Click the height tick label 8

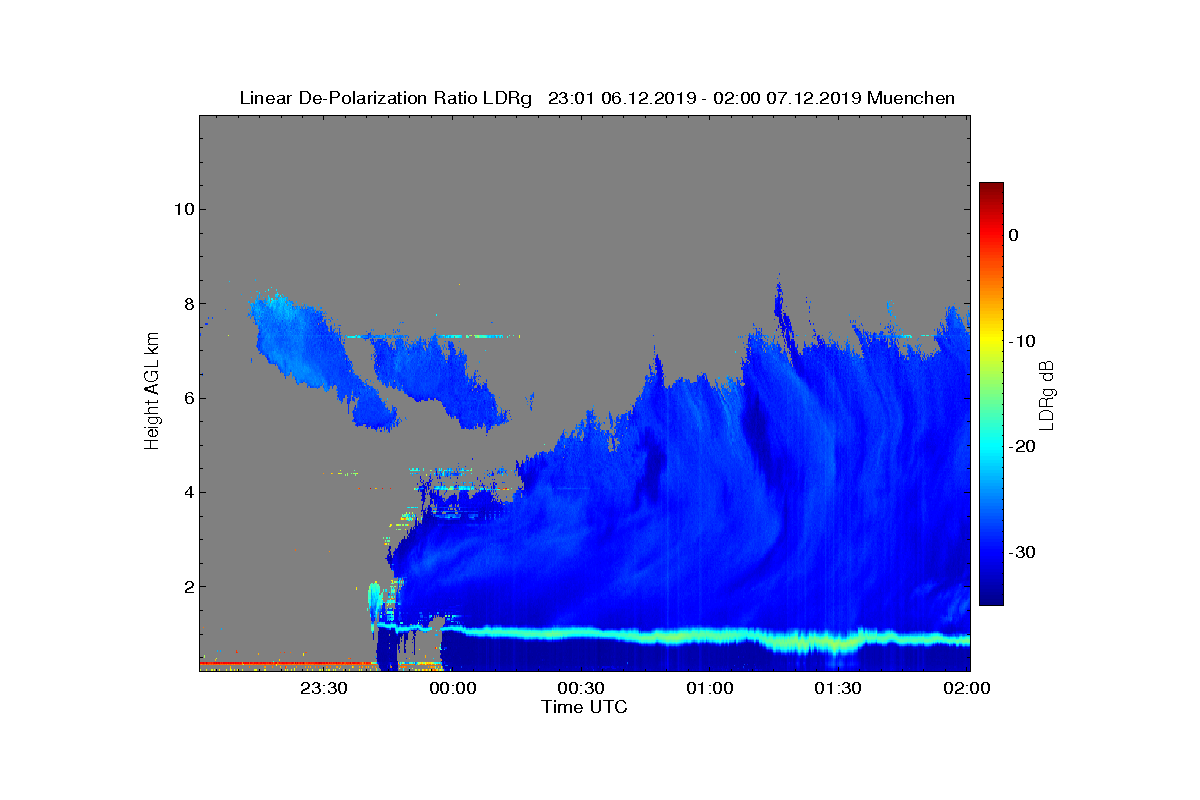[x=187, y=304]
